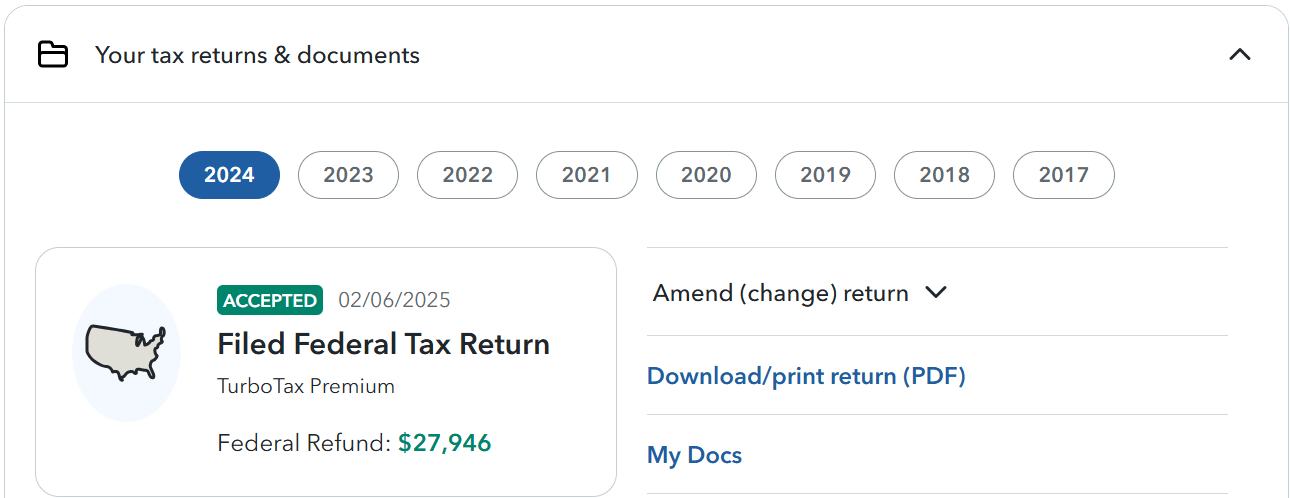Click the green ACCEPTED status badge
The width and height of the screenshot is (1290, 498).
[270, 300]
